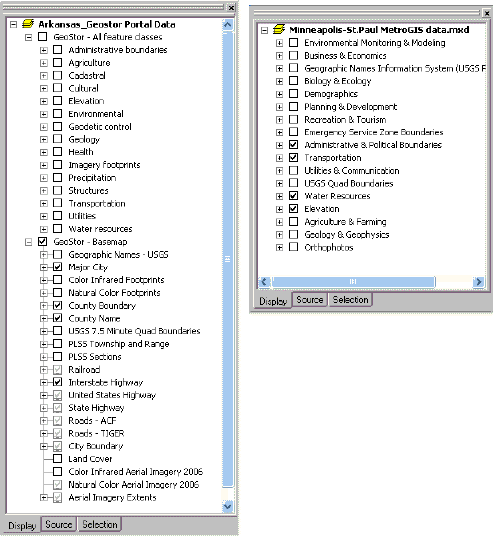This screenshot has width=493, height=536.
Task: Click the right arrow of MetroGIS horizontal scrollbar
Action: [478, 282]
